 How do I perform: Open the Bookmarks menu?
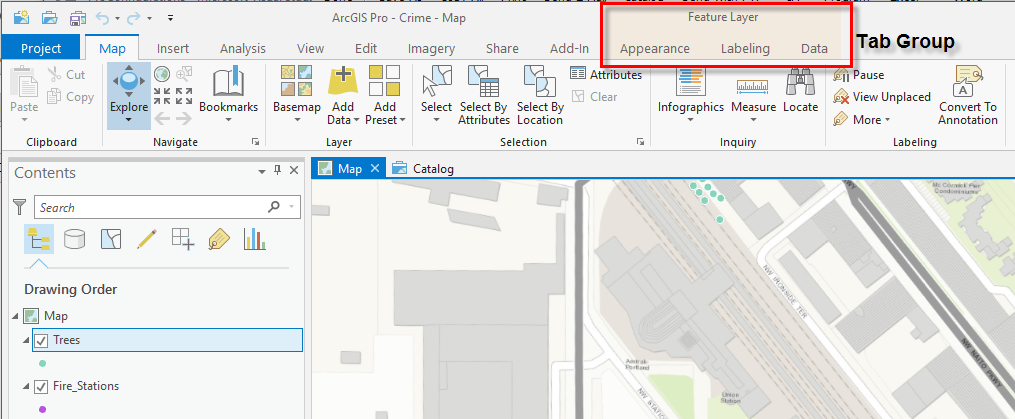pyautogui.click(x=229, y=95)
